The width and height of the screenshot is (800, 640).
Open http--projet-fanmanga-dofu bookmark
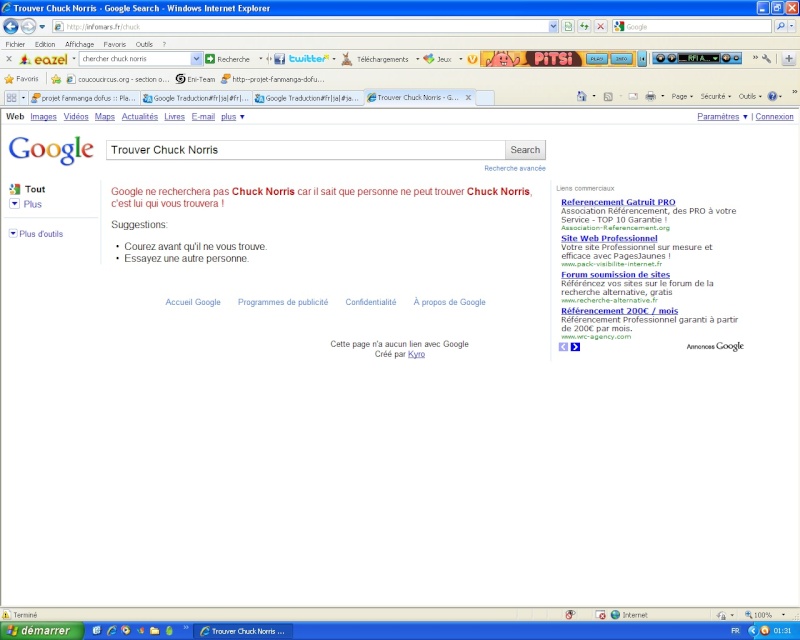click(x=272, y=79)
